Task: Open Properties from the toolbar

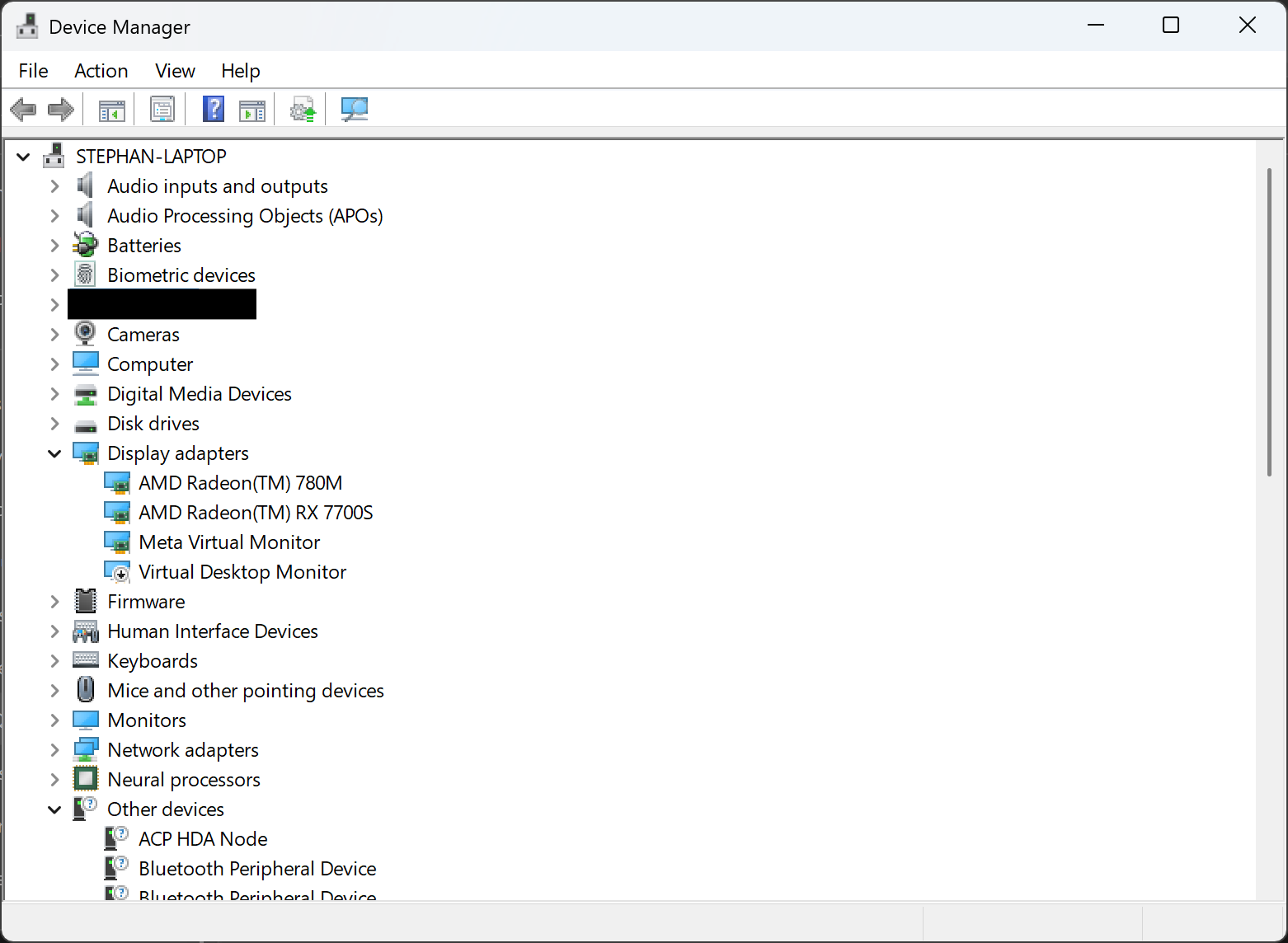Action: pos(162,109)
